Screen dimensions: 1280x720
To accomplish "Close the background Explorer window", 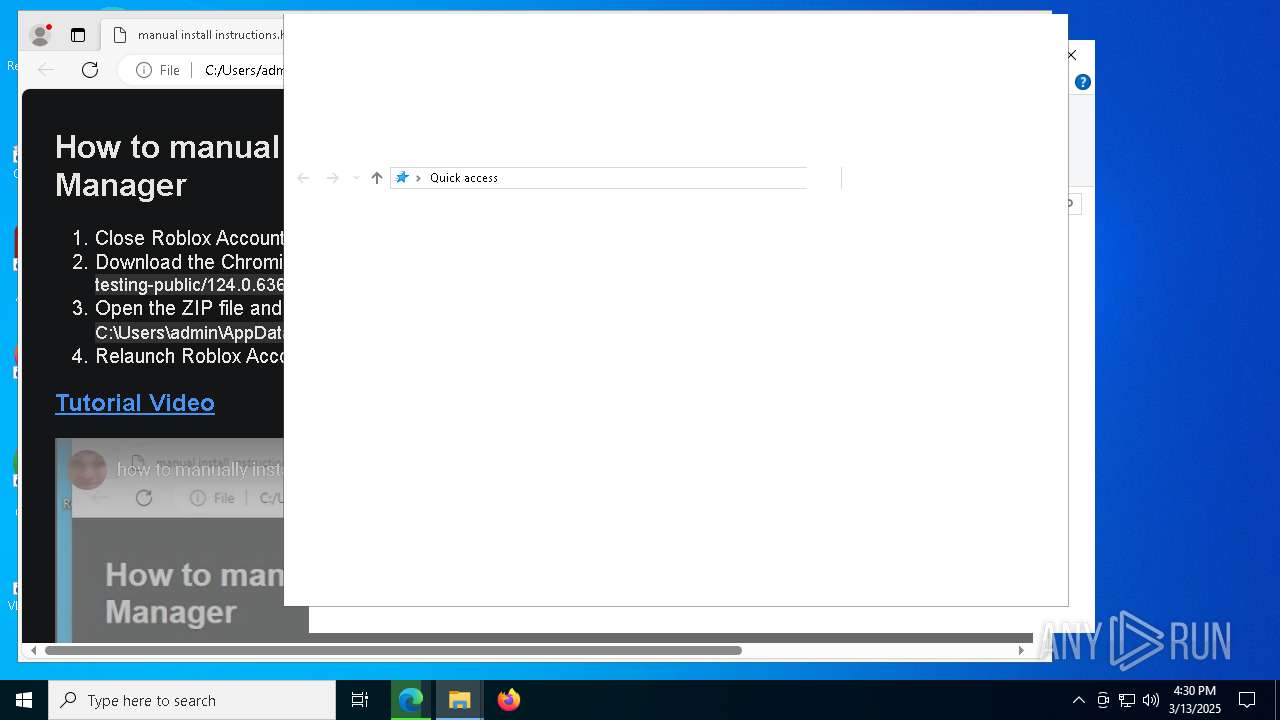I will (x=1073, y=55).
